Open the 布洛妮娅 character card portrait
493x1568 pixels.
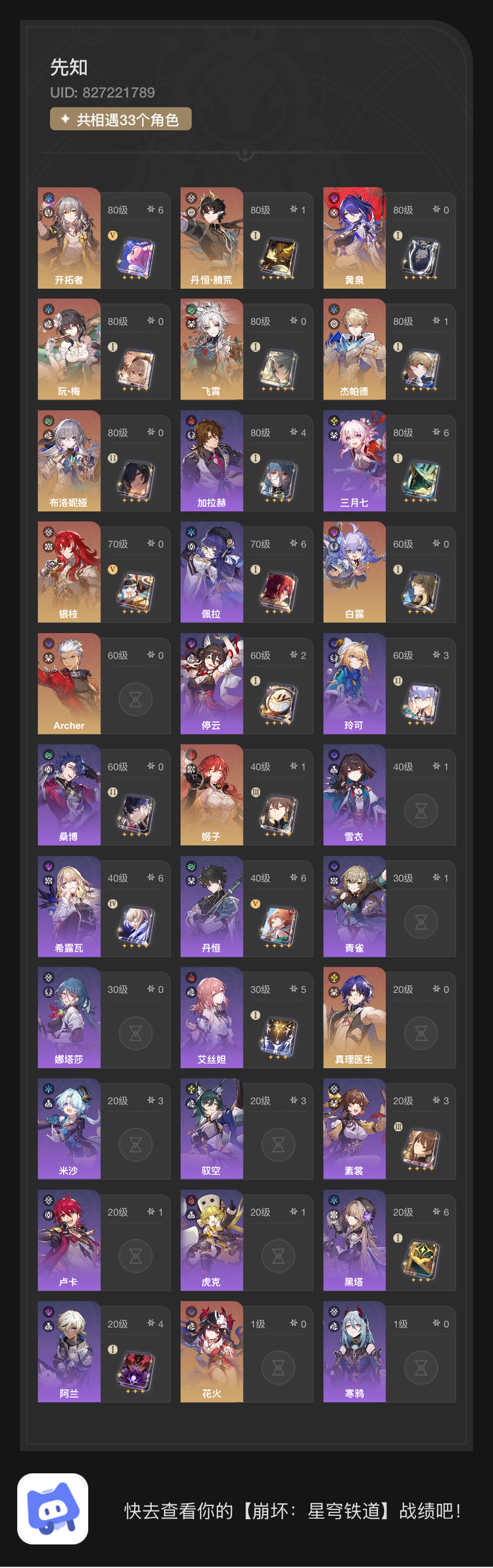pyautogui.click(x=69, y=461)
